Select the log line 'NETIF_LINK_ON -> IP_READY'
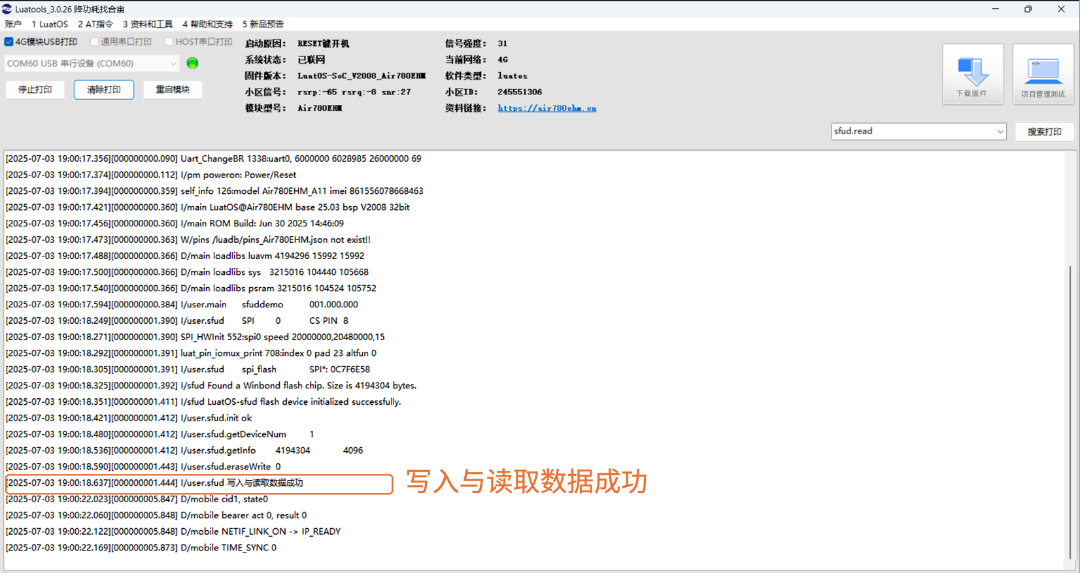Screen dimensions: 1080x573 pos(173,531)
